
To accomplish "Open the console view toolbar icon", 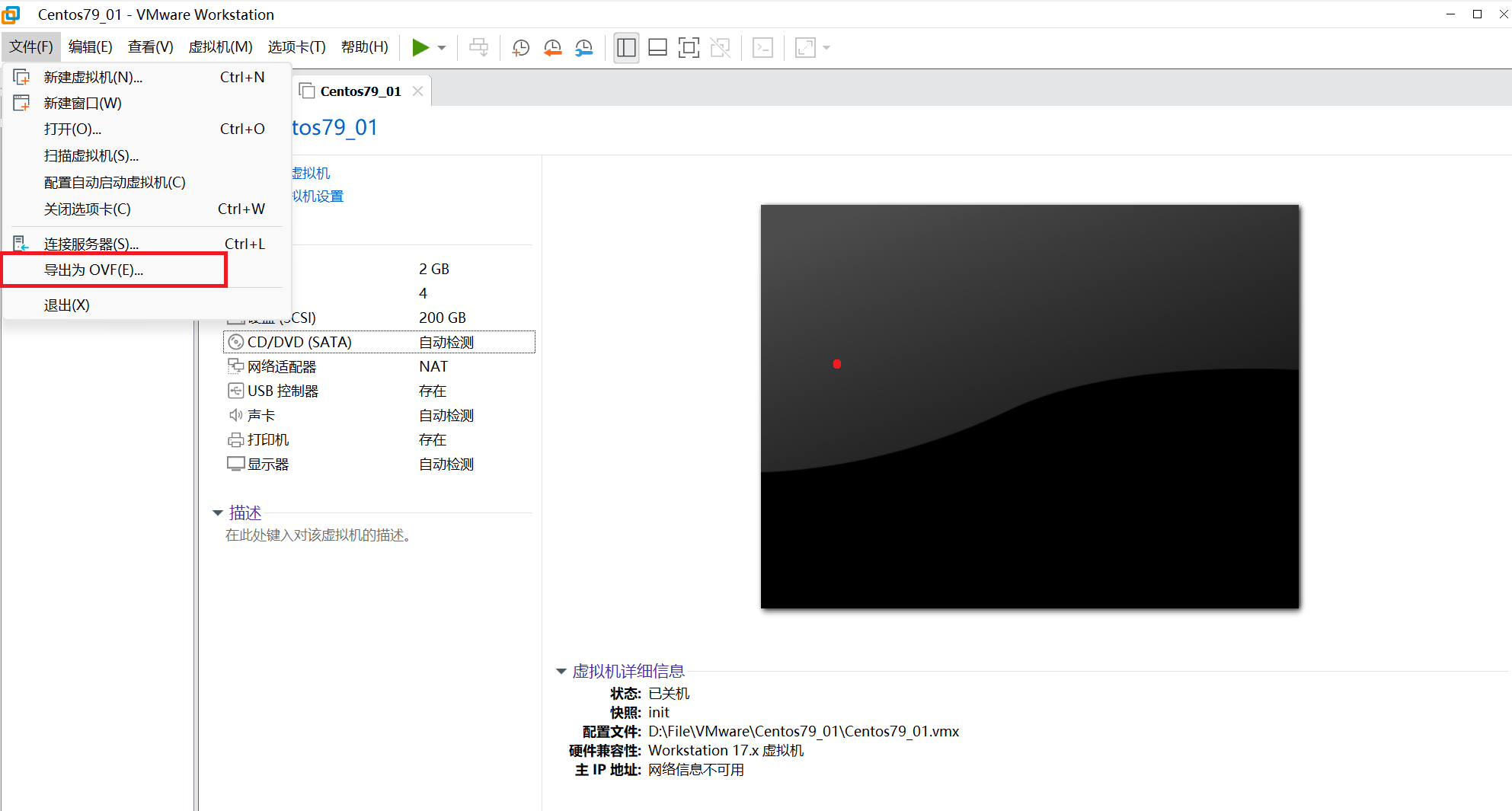I will coord(762,47).
